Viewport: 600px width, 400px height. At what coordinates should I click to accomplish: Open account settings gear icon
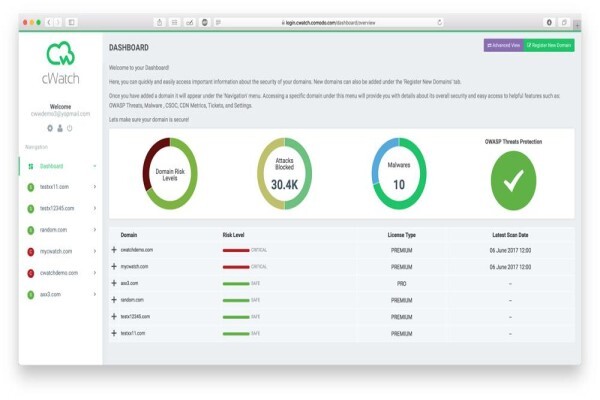coord(50,128)
